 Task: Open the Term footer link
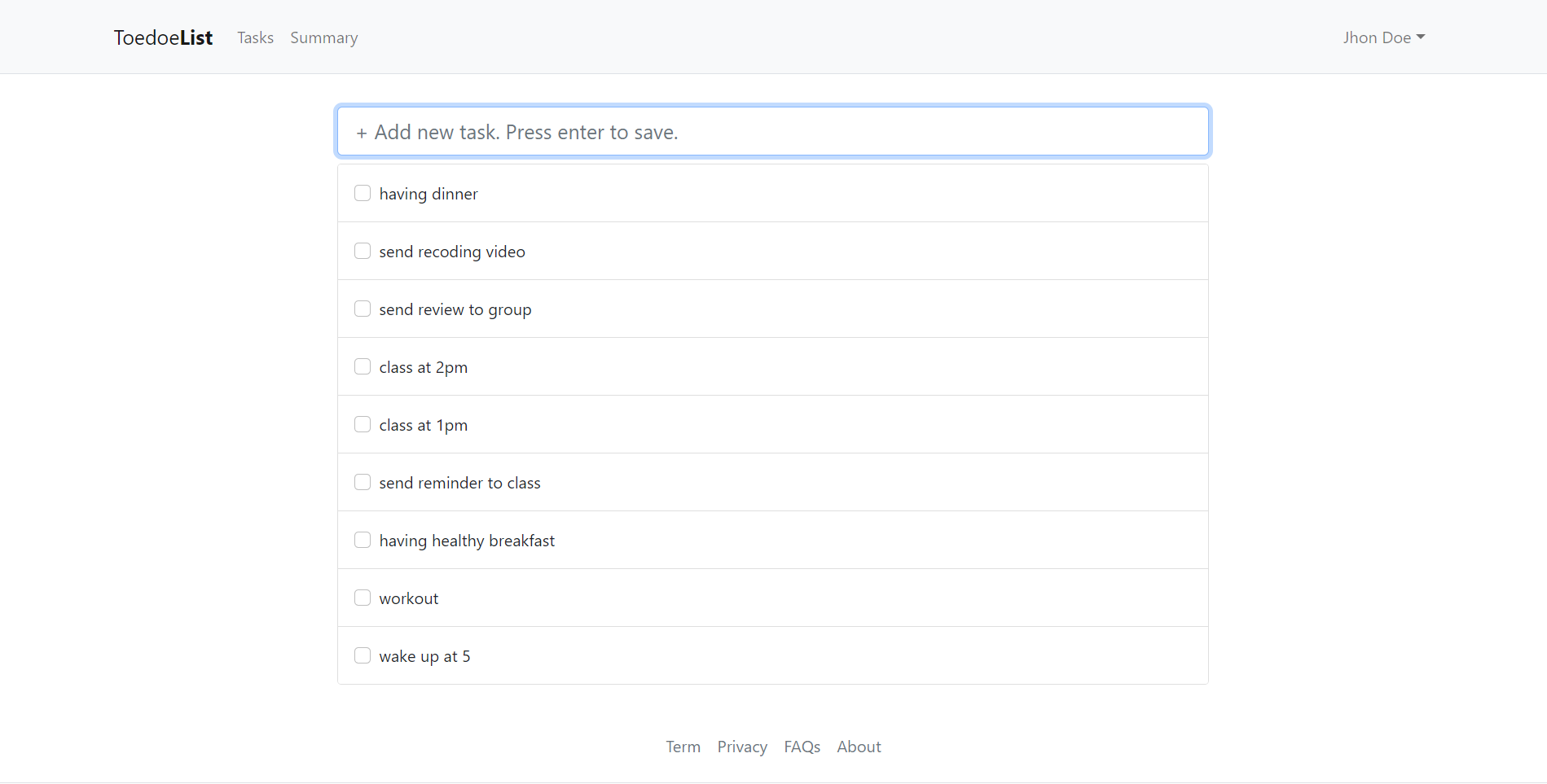(x=683, y=747)
